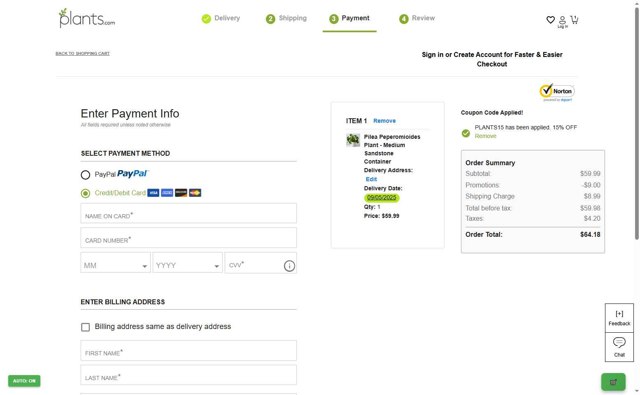Click the Total before tax $59.98 value
The height and width of the screenshot is (395, 640).
coord(590,209)
